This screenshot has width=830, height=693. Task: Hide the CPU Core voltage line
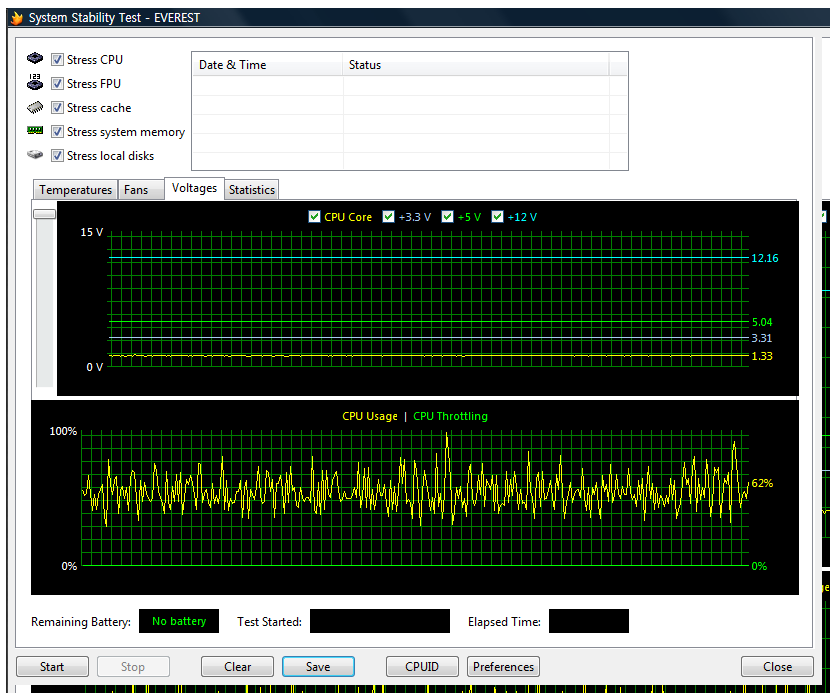(x=314, y=217)
